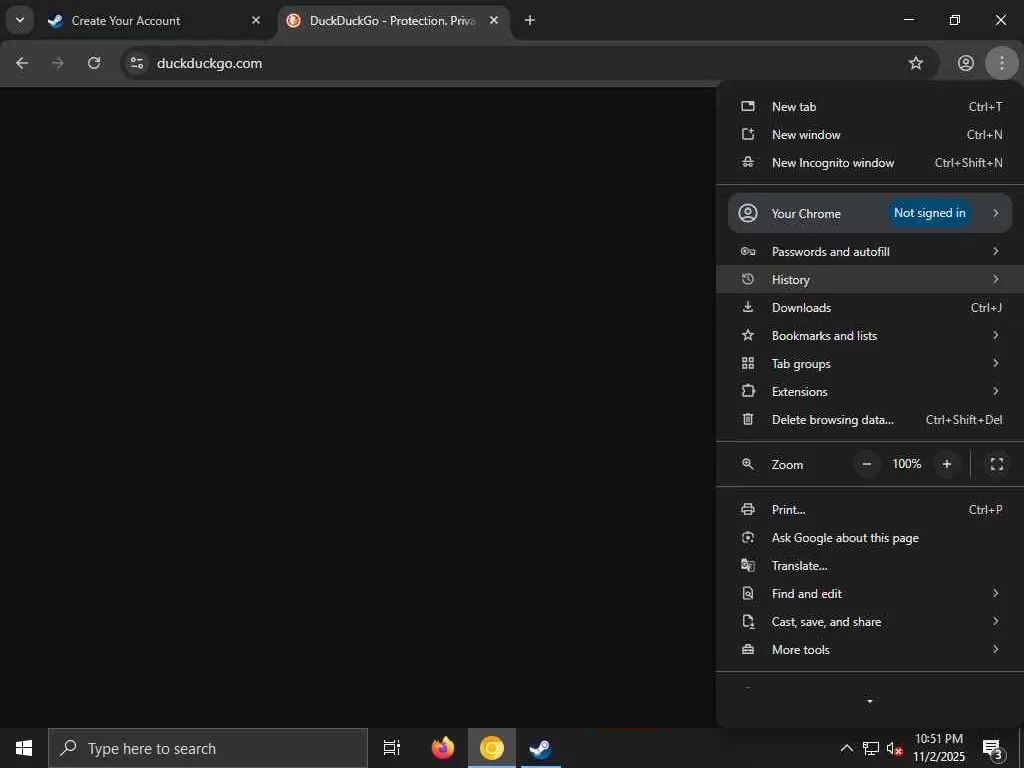Screen dimensions: 1024x768
Task: Open site information icon beside duckduckgo.com
Action: [x=136, y=63]
